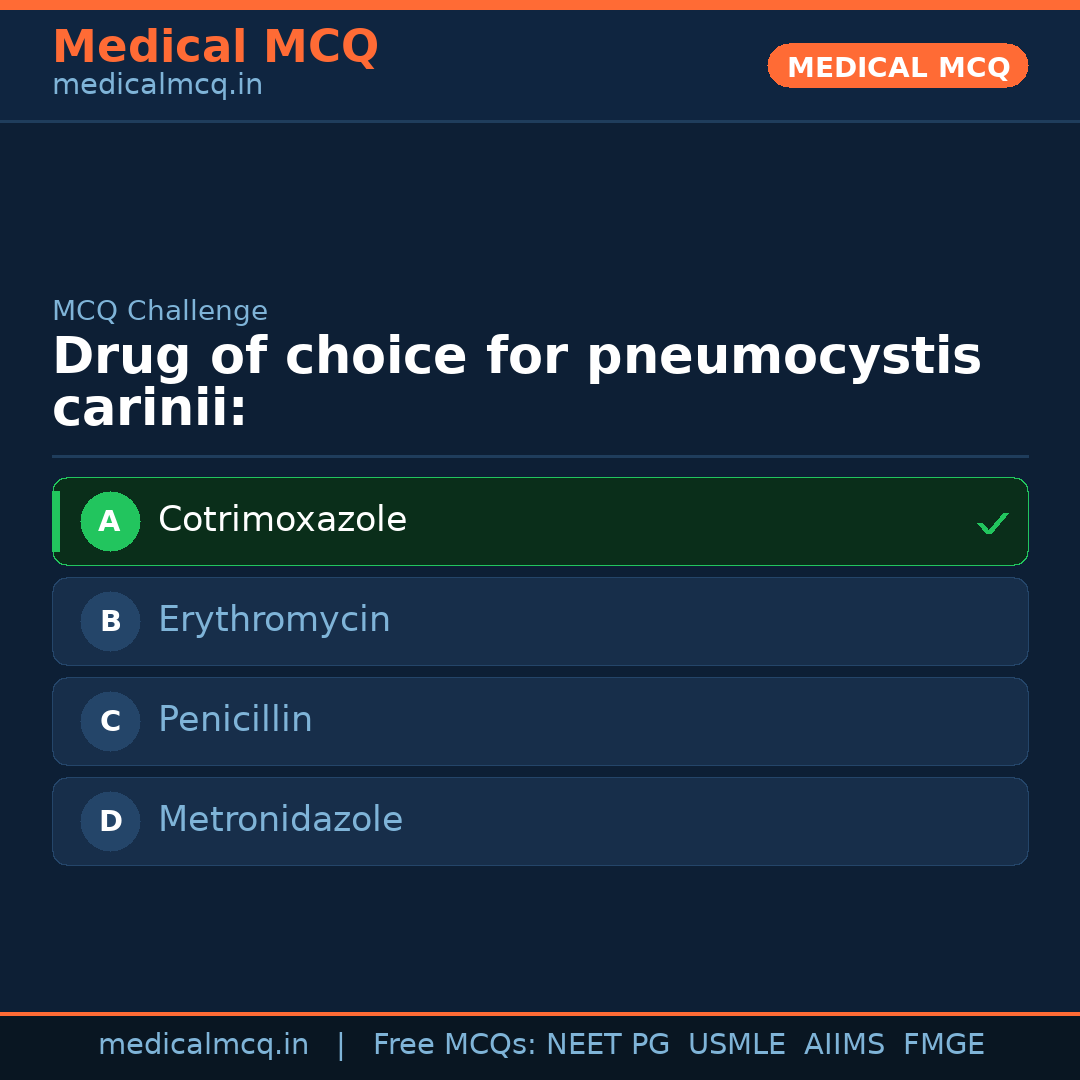The height and width of the screenshot is (1080, 1080).
Task: Click FMGE in the footer
Action: [943, 1045]
